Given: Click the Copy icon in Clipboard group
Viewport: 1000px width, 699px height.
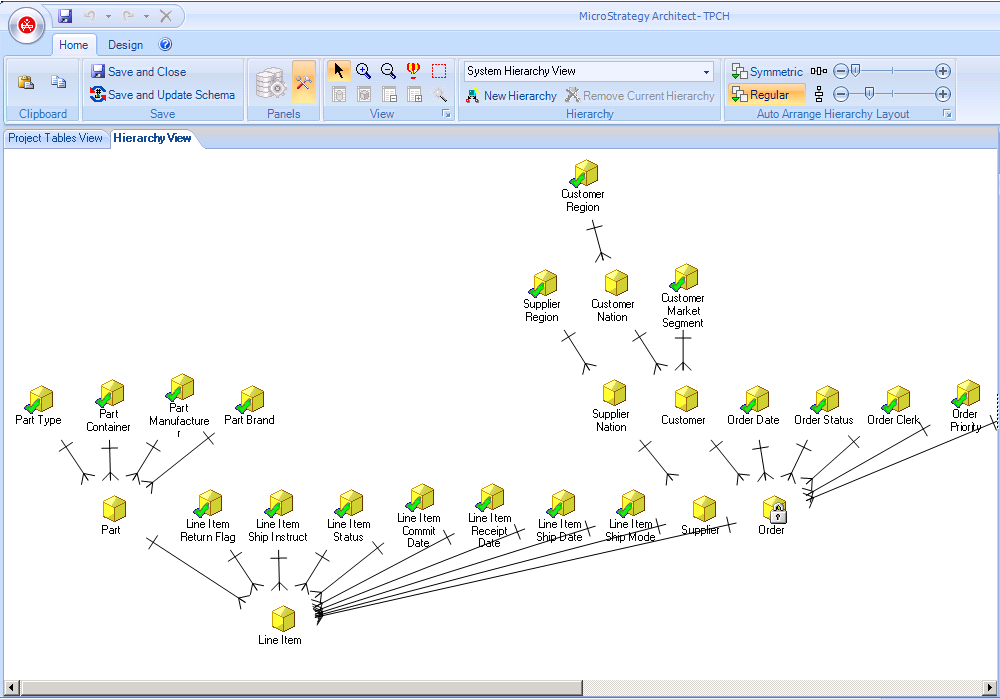Looking at the screenshot, I should click(59, 82).
